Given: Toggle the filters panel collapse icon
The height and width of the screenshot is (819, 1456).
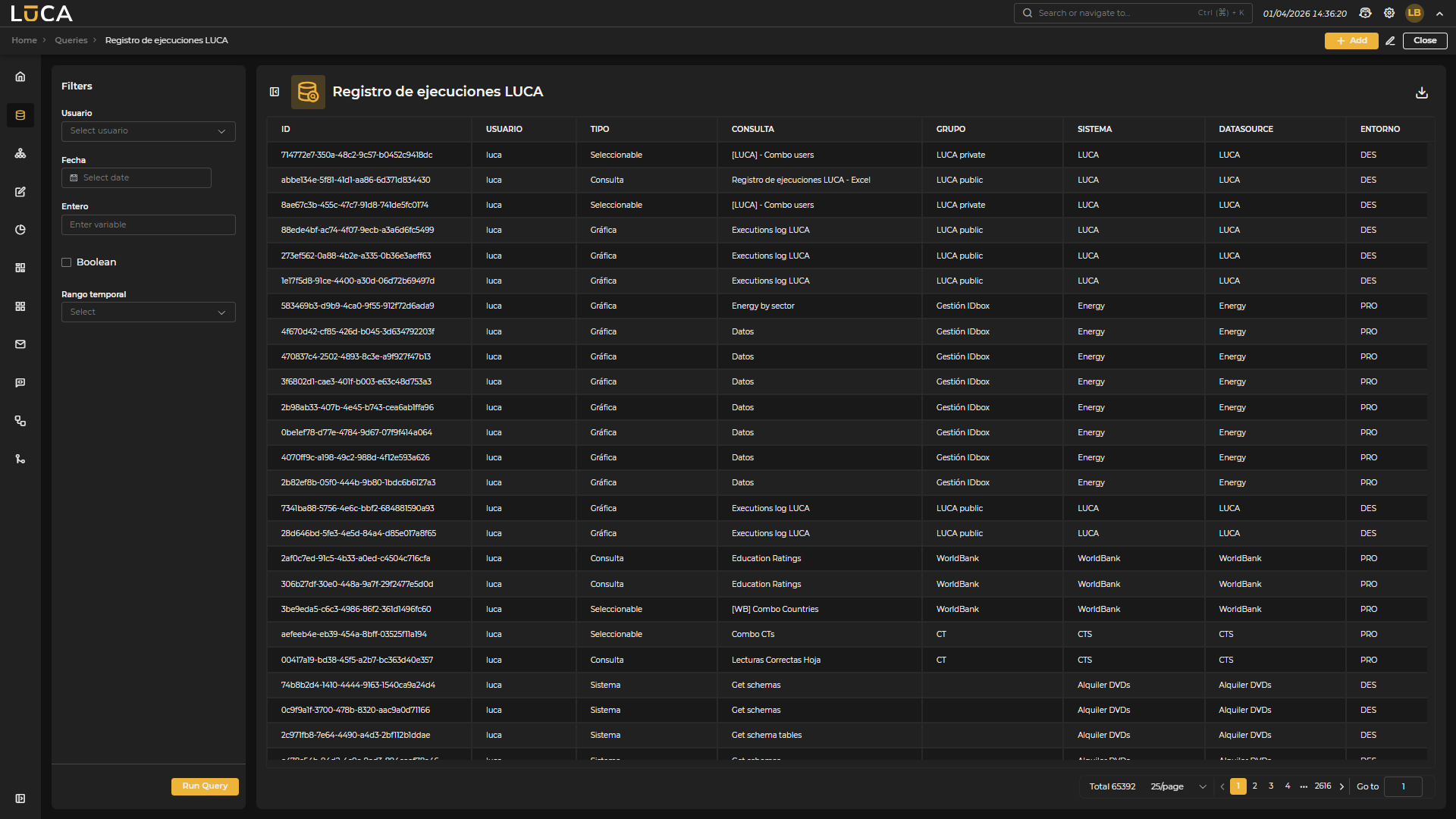Looking at the screenshot, I should point(275,92).
